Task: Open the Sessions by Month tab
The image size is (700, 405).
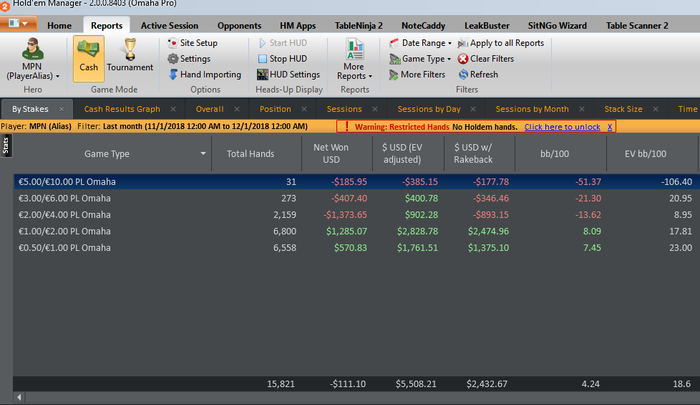Action: click(x=532, y=109)
